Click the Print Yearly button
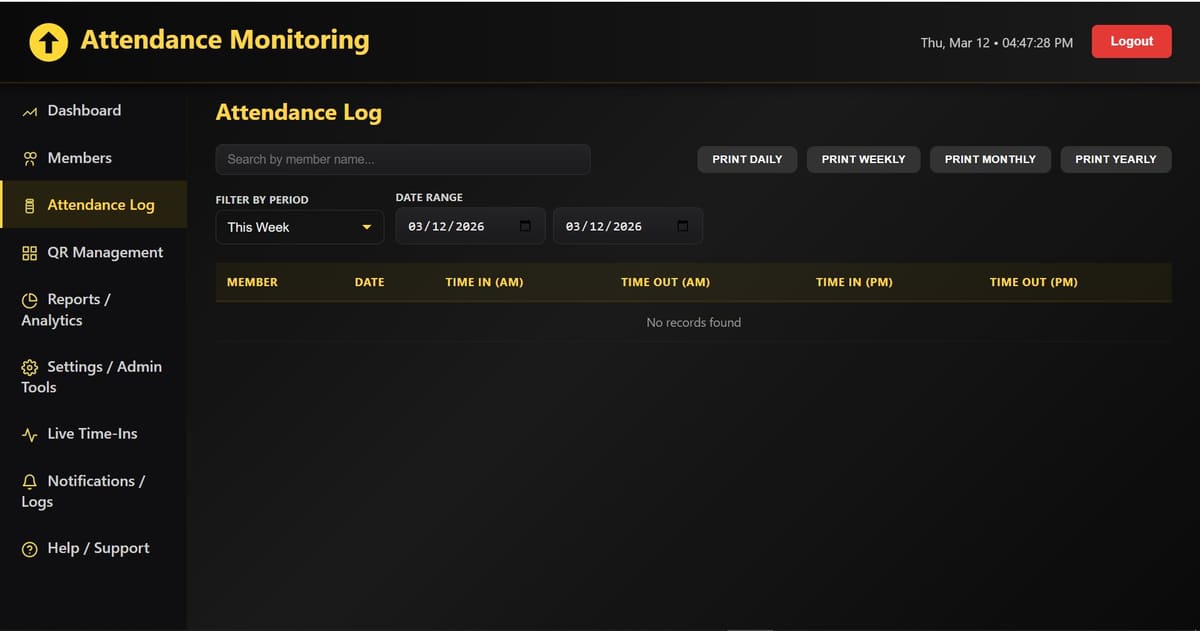The image size is (1200, 631). pos(1115,159)
